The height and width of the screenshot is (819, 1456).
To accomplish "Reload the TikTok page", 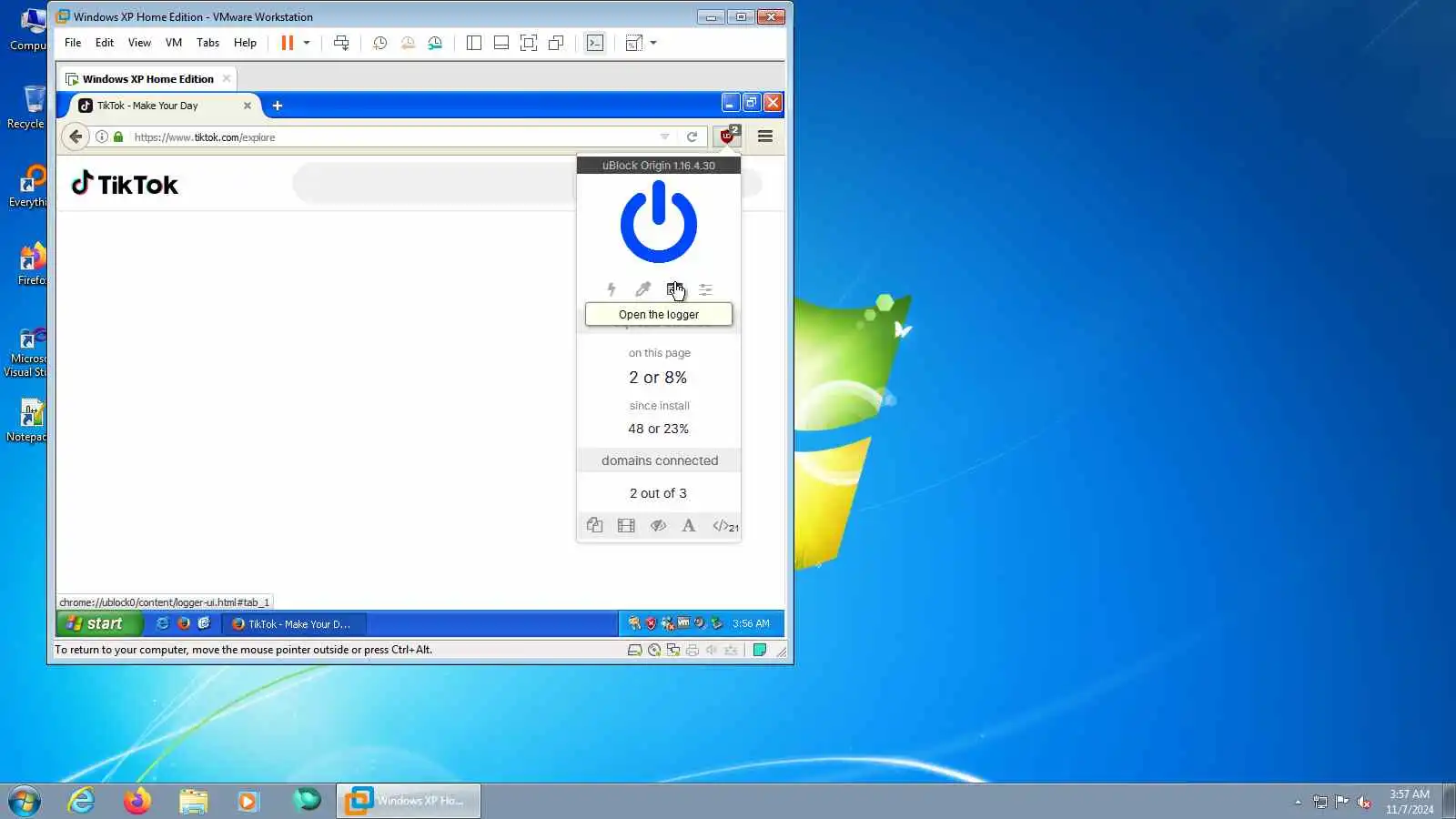I will 692,136.
